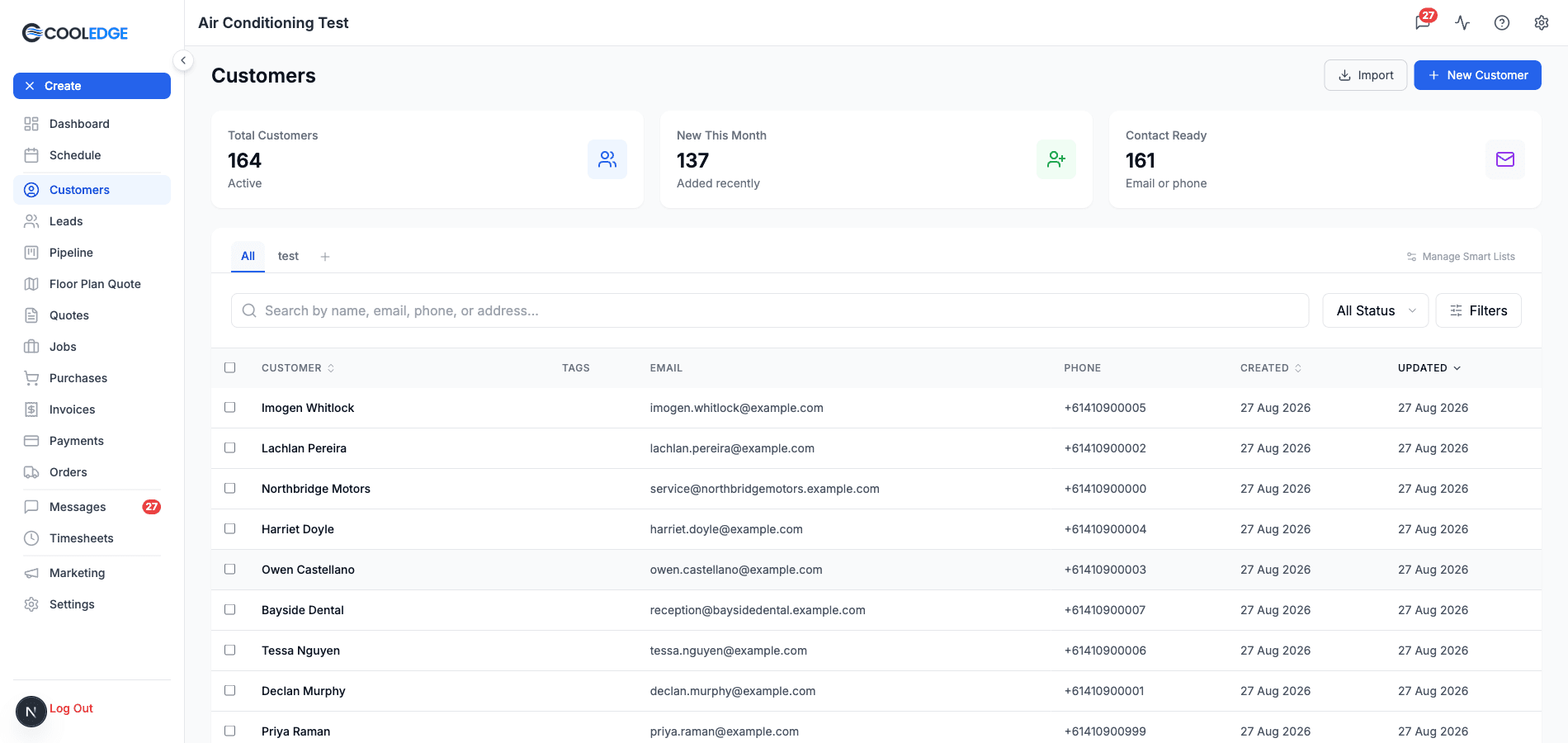Go to Invoices in the sidebar menu
Viewport: 1568px width, 743px height.
(x=92, y=409)
